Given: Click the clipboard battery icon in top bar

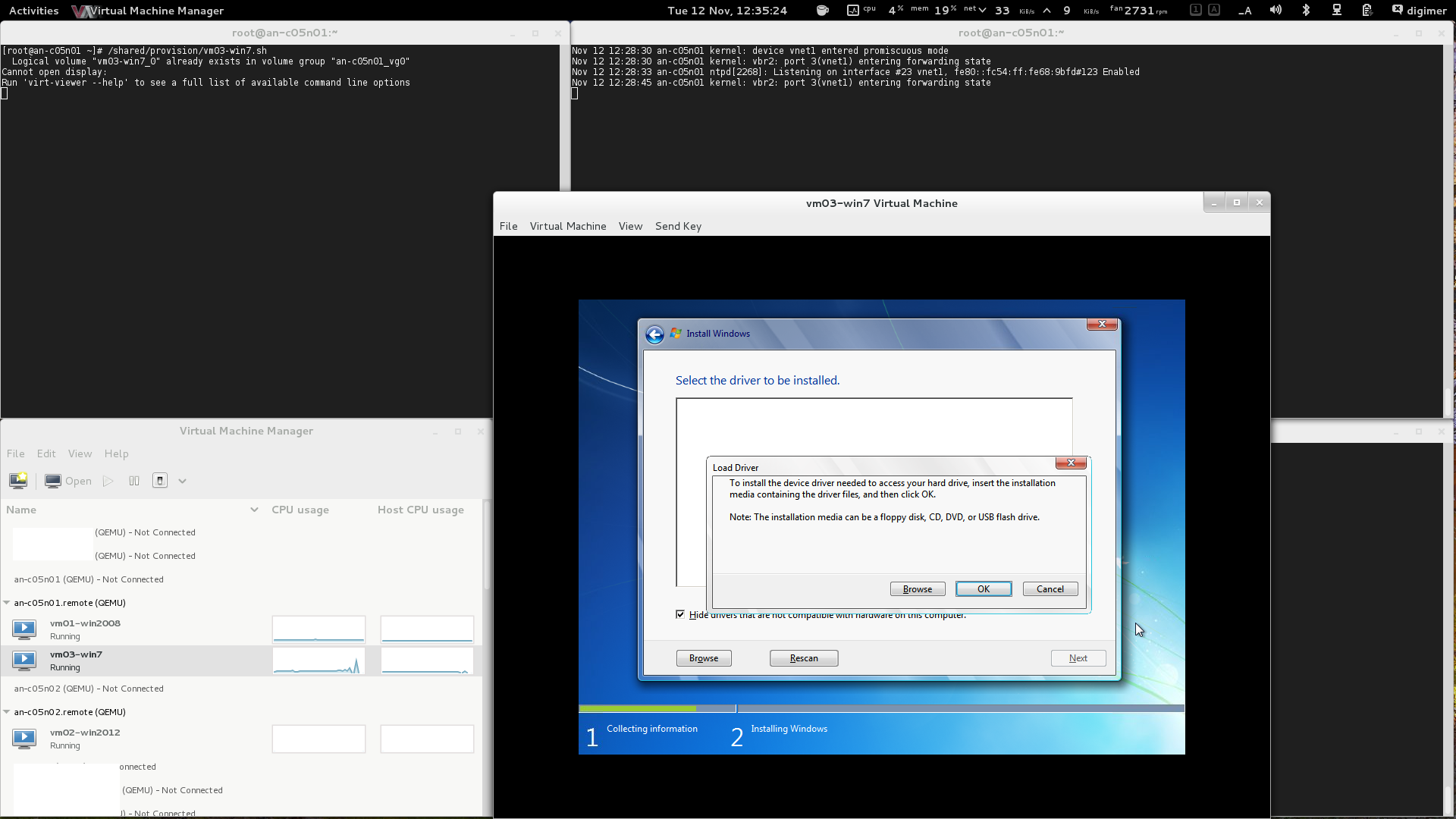Looking at the screenshot, I should (1367, 11).
